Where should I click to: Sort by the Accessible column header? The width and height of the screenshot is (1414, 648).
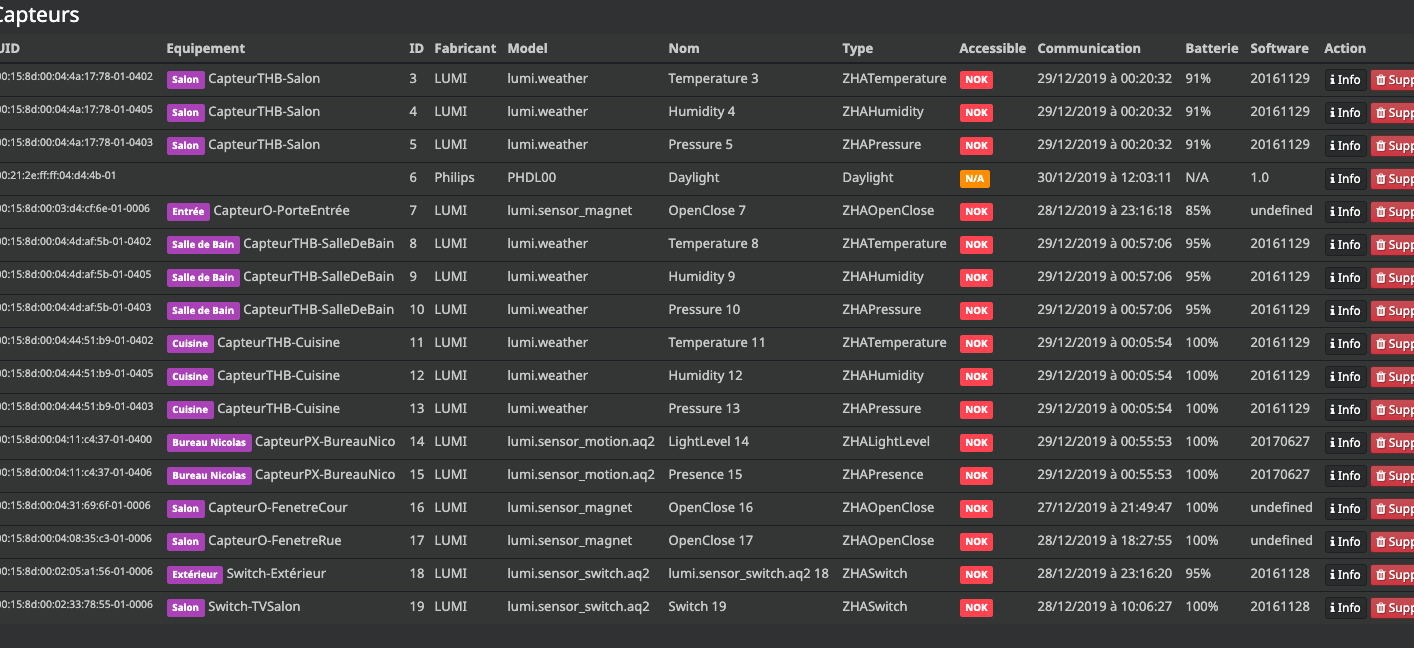pos(992,48)
